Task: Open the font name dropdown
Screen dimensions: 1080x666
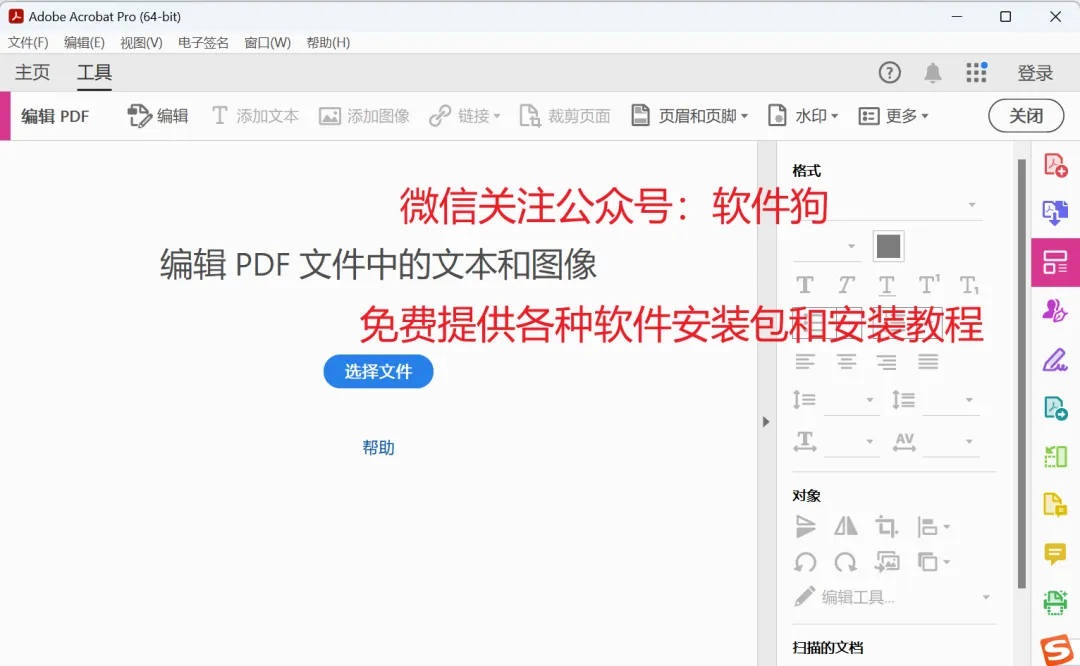Action: [887, 205]
